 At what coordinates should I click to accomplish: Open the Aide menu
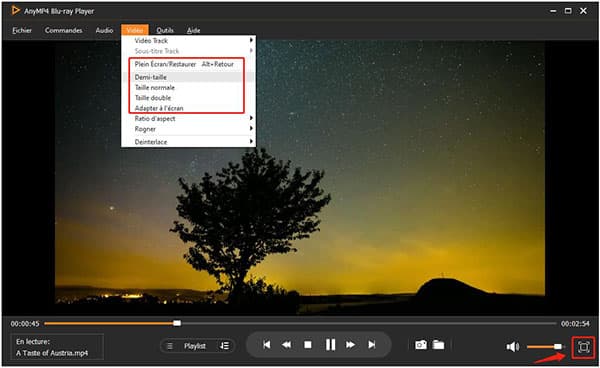point(194,30)
